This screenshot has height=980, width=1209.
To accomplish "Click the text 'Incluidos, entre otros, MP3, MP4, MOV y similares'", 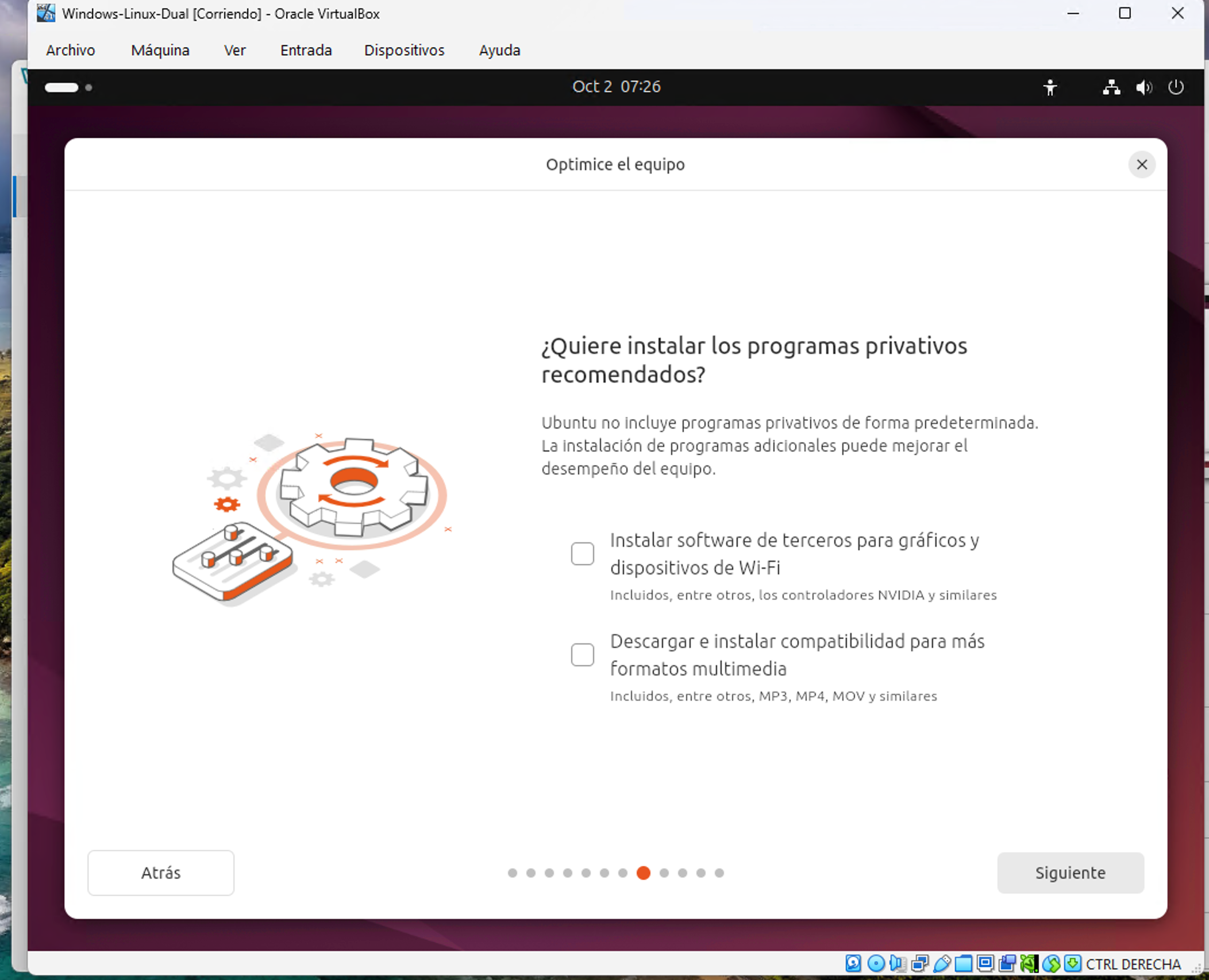I will click(x=773, y=696).
